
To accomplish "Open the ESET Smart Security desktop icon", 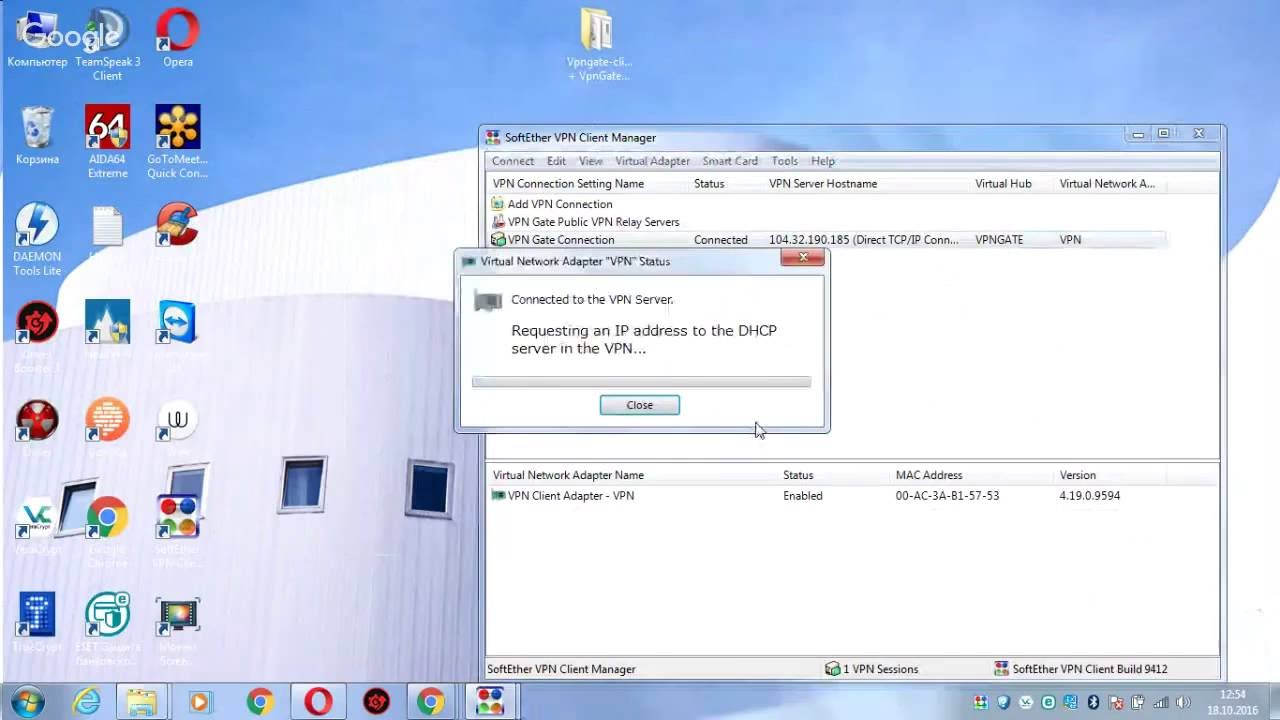I will pyautogui.click(x=107, y=628).
